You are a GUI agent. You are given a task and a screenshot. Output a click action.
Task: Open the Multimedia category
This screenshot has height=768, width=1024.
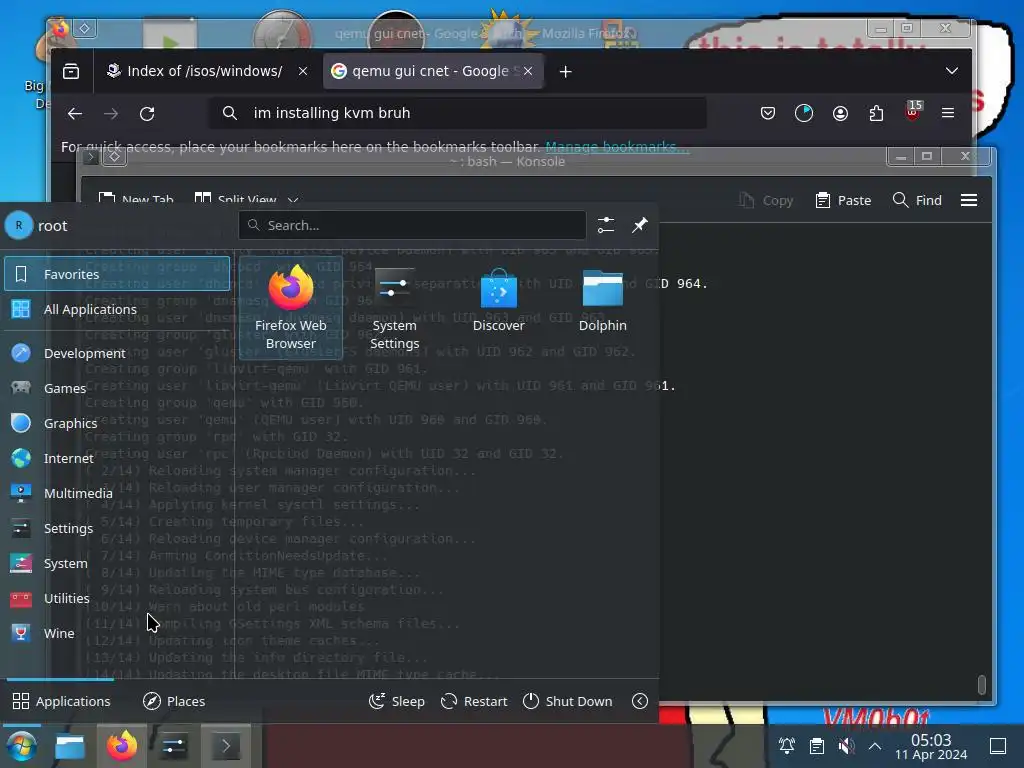tap(117, 493)
